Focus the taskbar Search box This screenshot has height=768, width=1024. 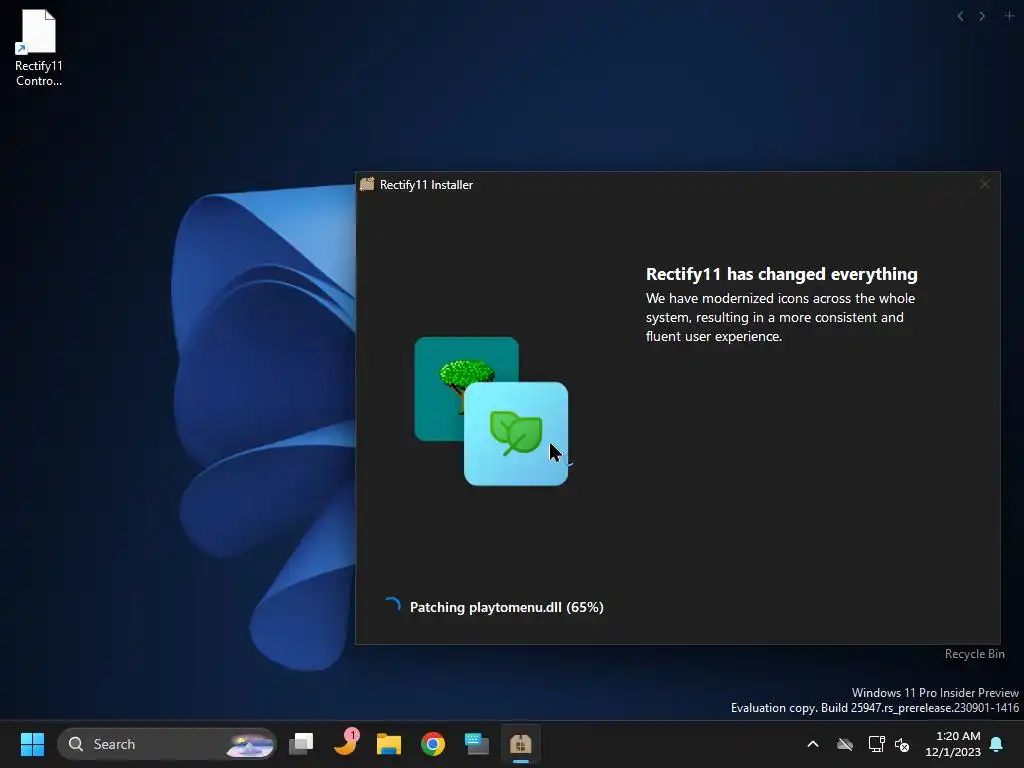coord(167,744)
